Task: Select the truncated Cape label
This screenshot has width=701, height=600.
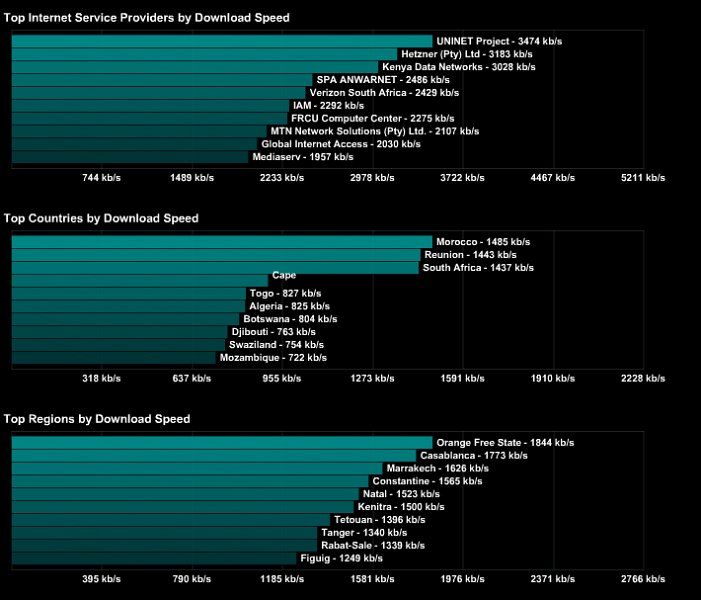Action: (284, 275)
